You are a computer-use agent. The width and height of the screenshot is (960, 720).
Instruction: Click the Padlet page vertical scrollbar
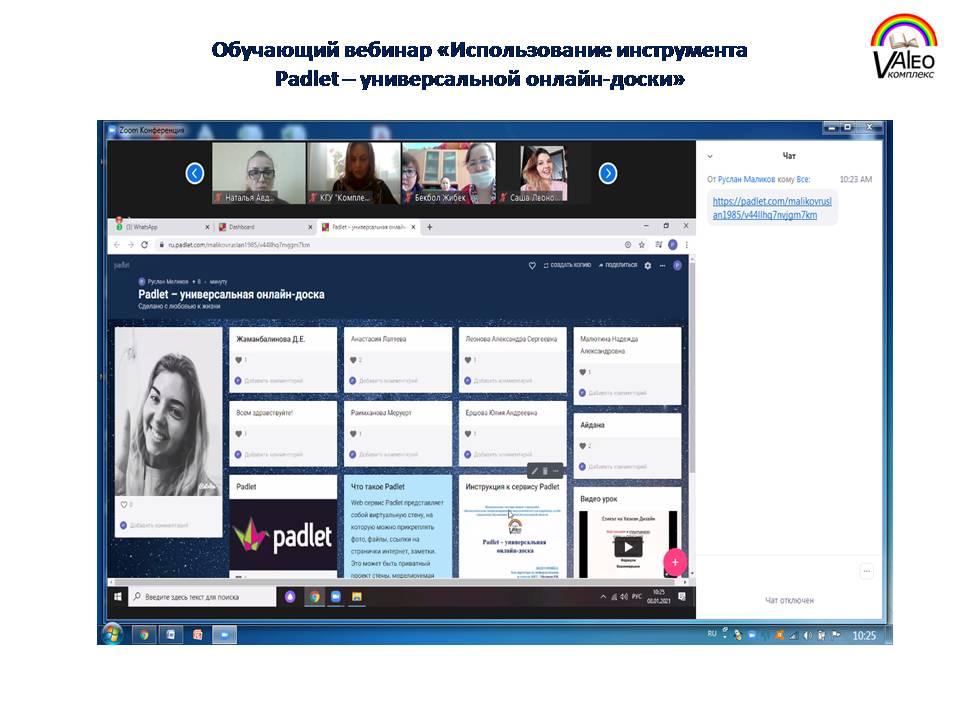point(692,367)
